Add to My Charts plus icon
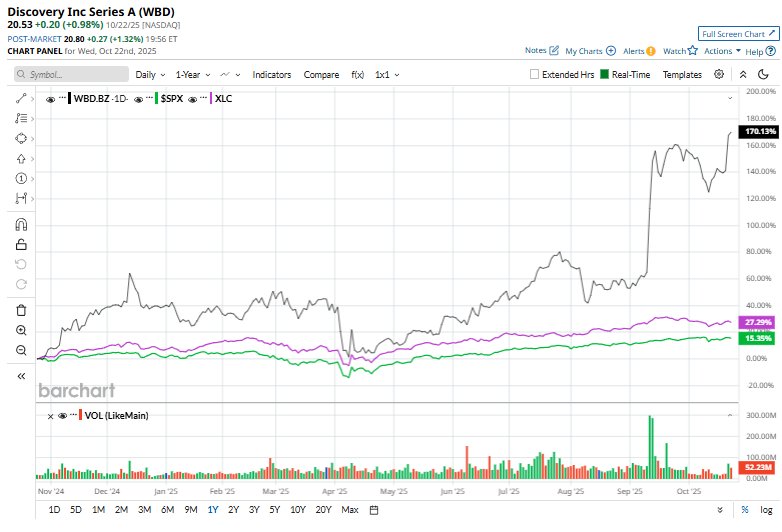782x532 pixels. point(610,51)
